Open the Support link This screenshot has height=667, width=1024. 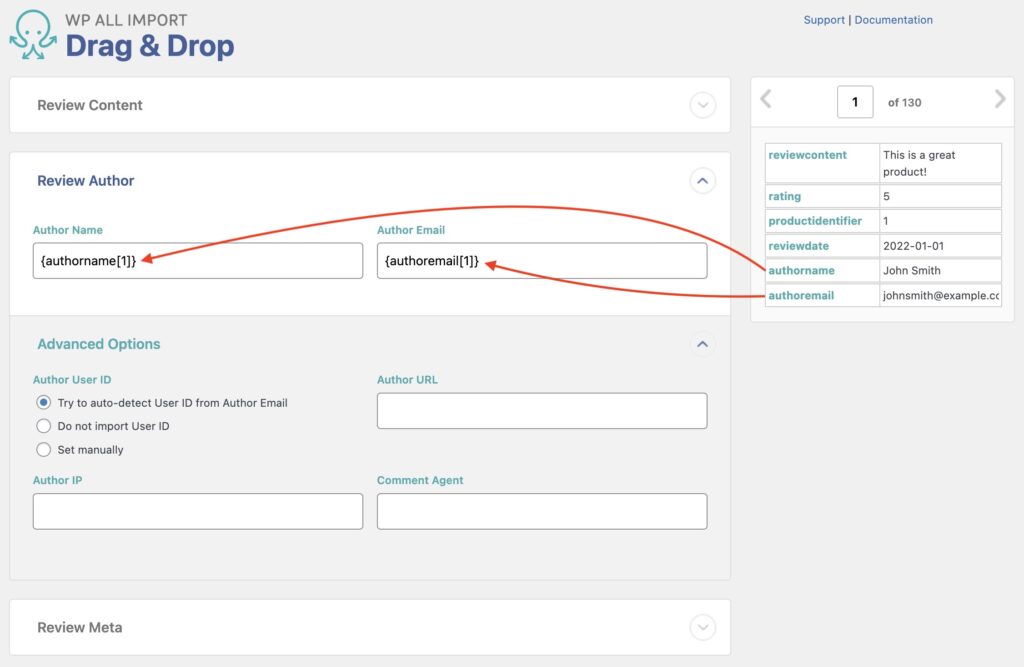823,19
